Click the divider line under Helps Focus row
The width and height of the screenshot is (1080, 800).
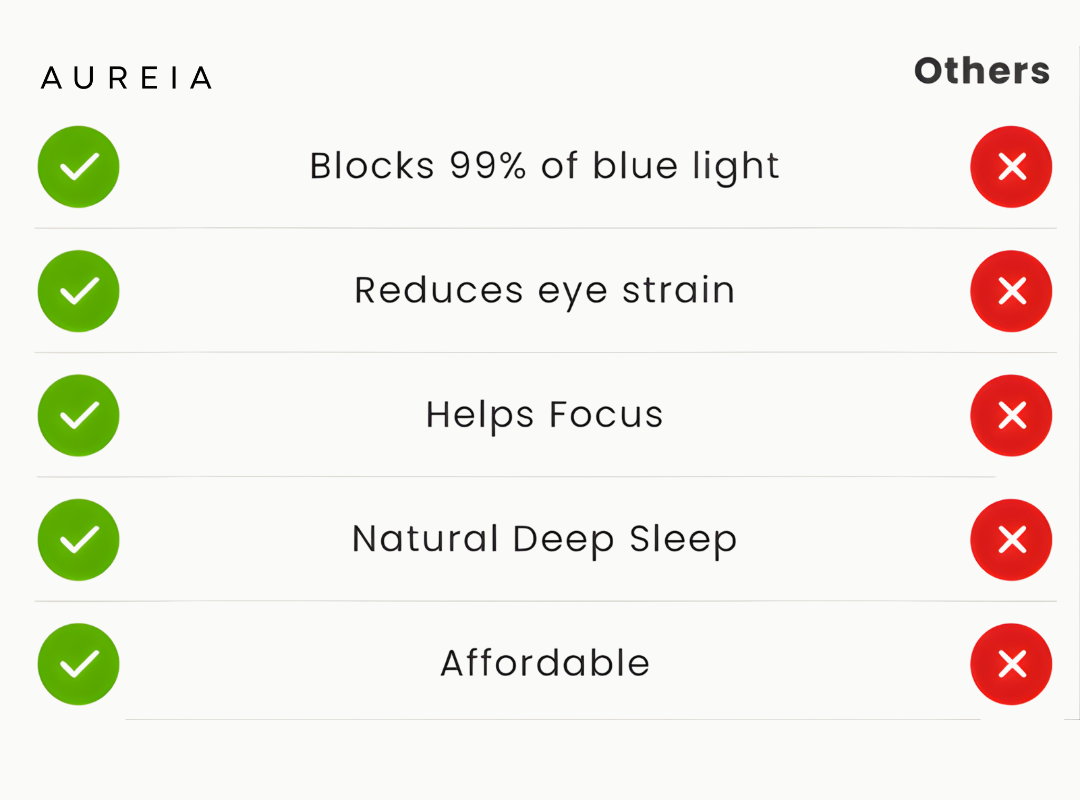point(516,477)
